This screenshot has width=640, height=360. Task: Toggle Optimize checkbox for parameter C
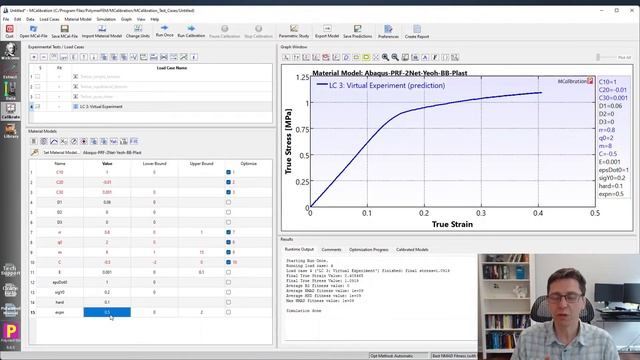click(229, 262)
